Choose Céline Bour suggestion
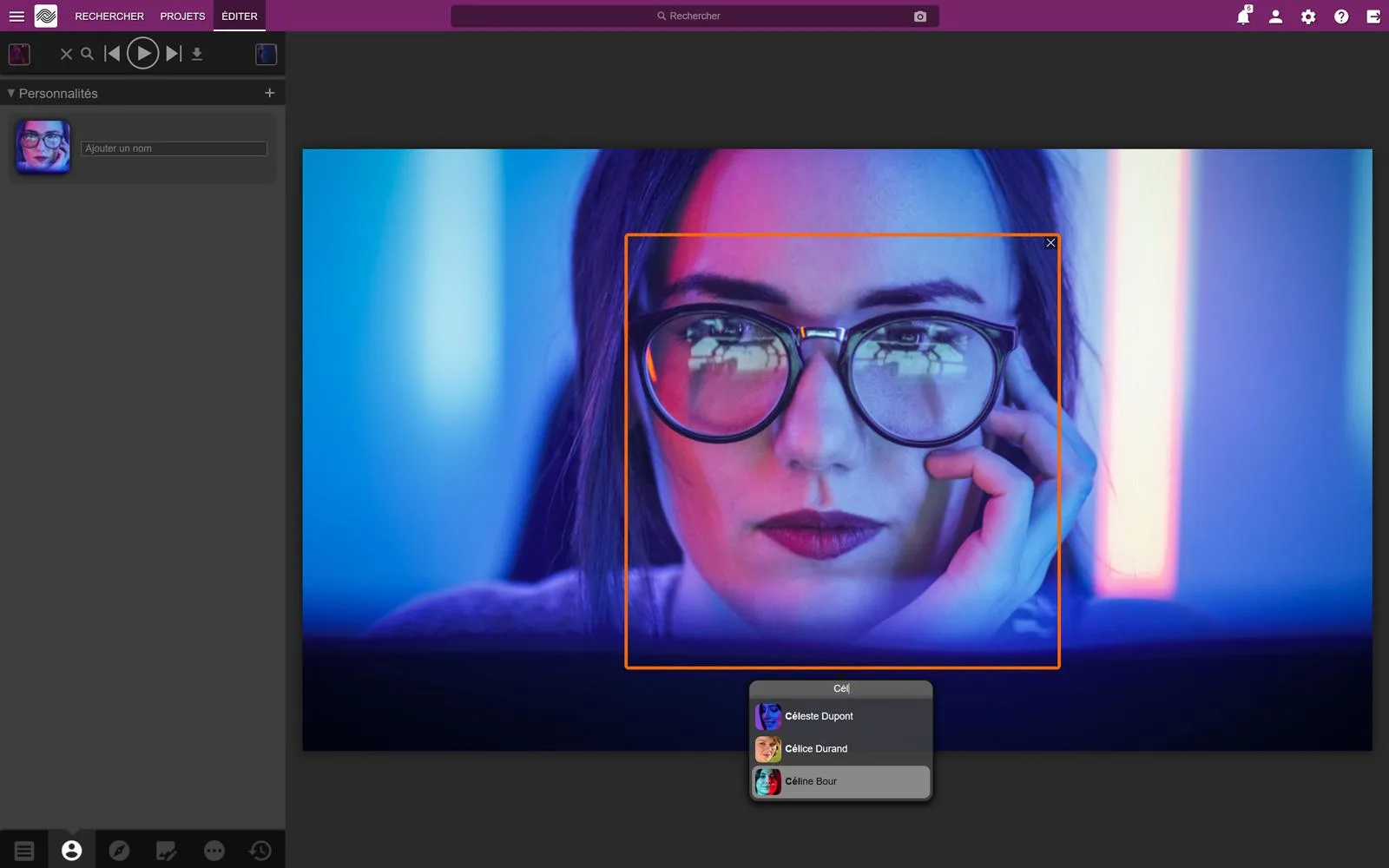 point(840,781)
